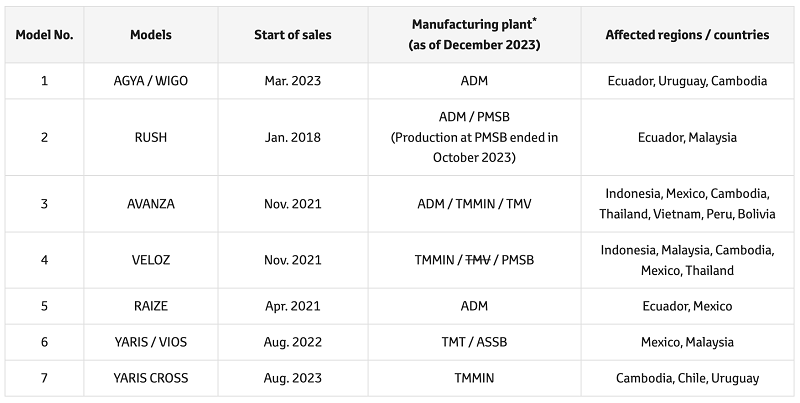
Task: Click the Cambodia, Chile, Uruguay cell
Action: (687, 378)
